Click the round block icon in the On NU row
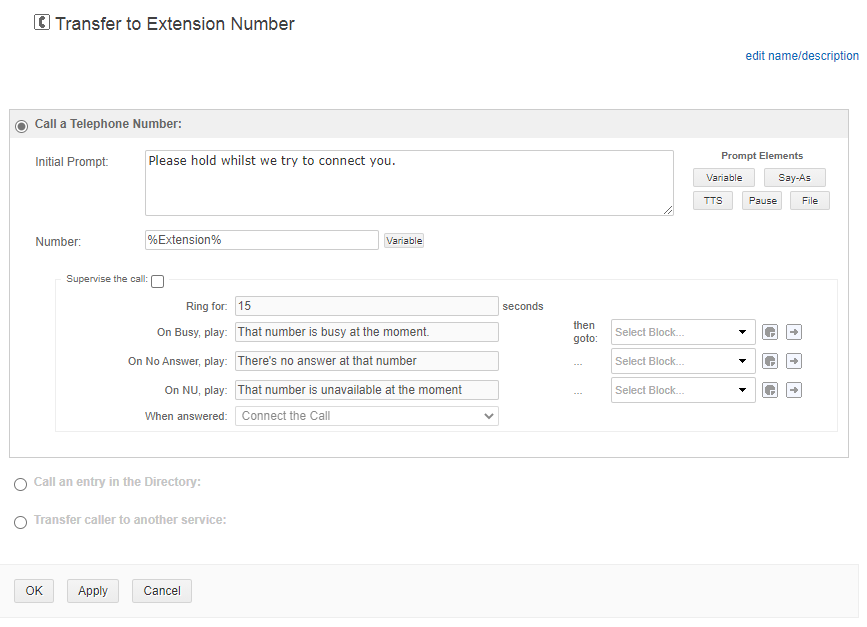 pyautogui.click(x=770, y=390)
